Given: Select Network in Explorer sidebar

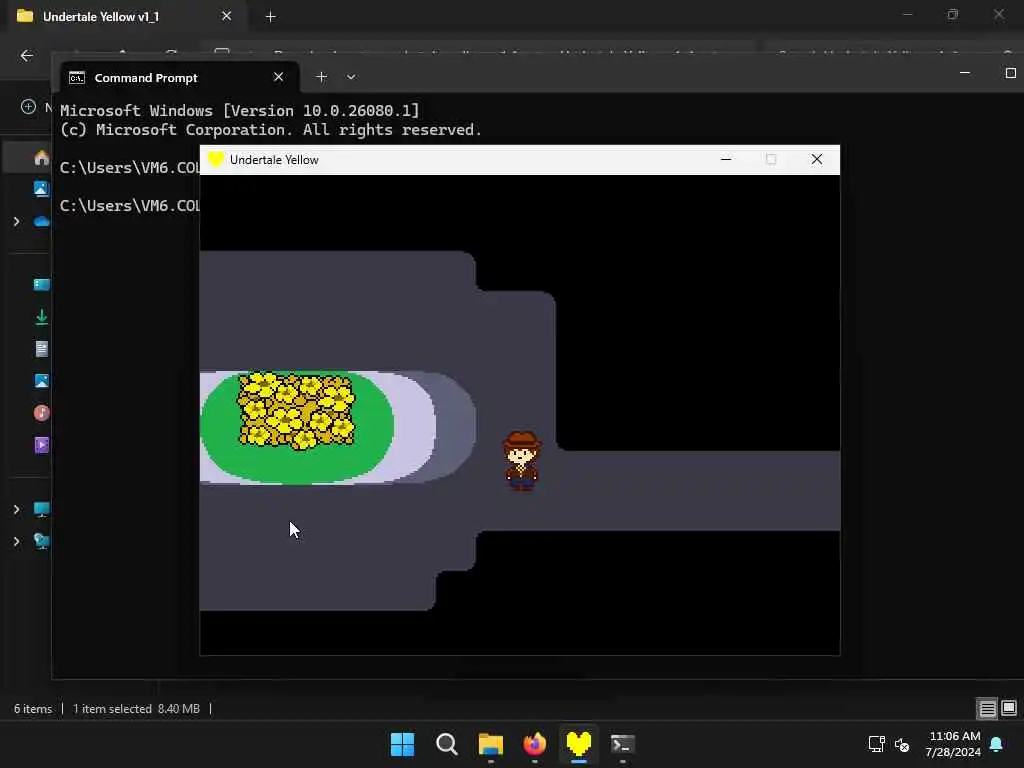Looking at the screenshot, I should tap(41, 541).
